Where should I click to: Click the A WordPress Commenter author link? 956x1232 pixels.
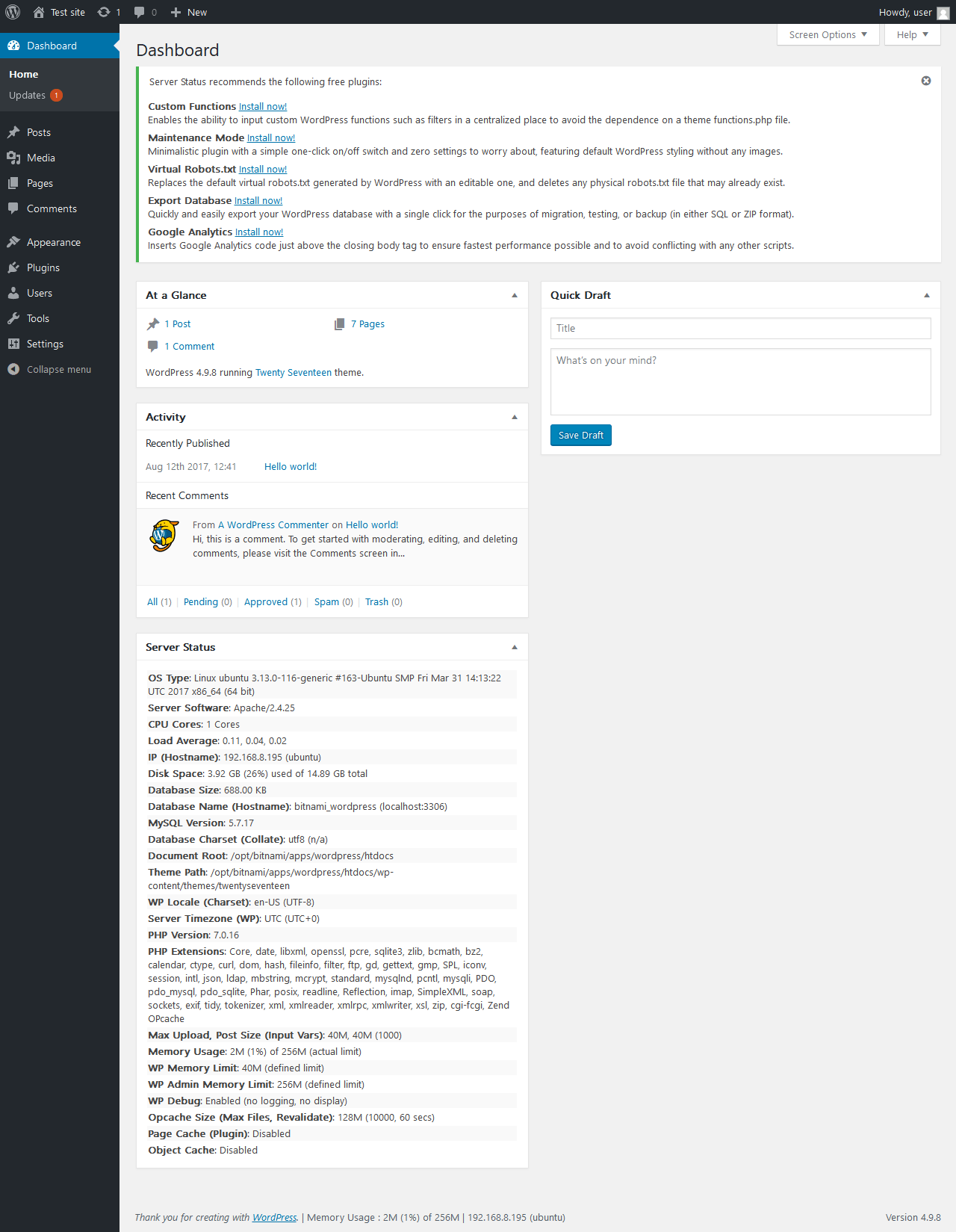(273, 524)
